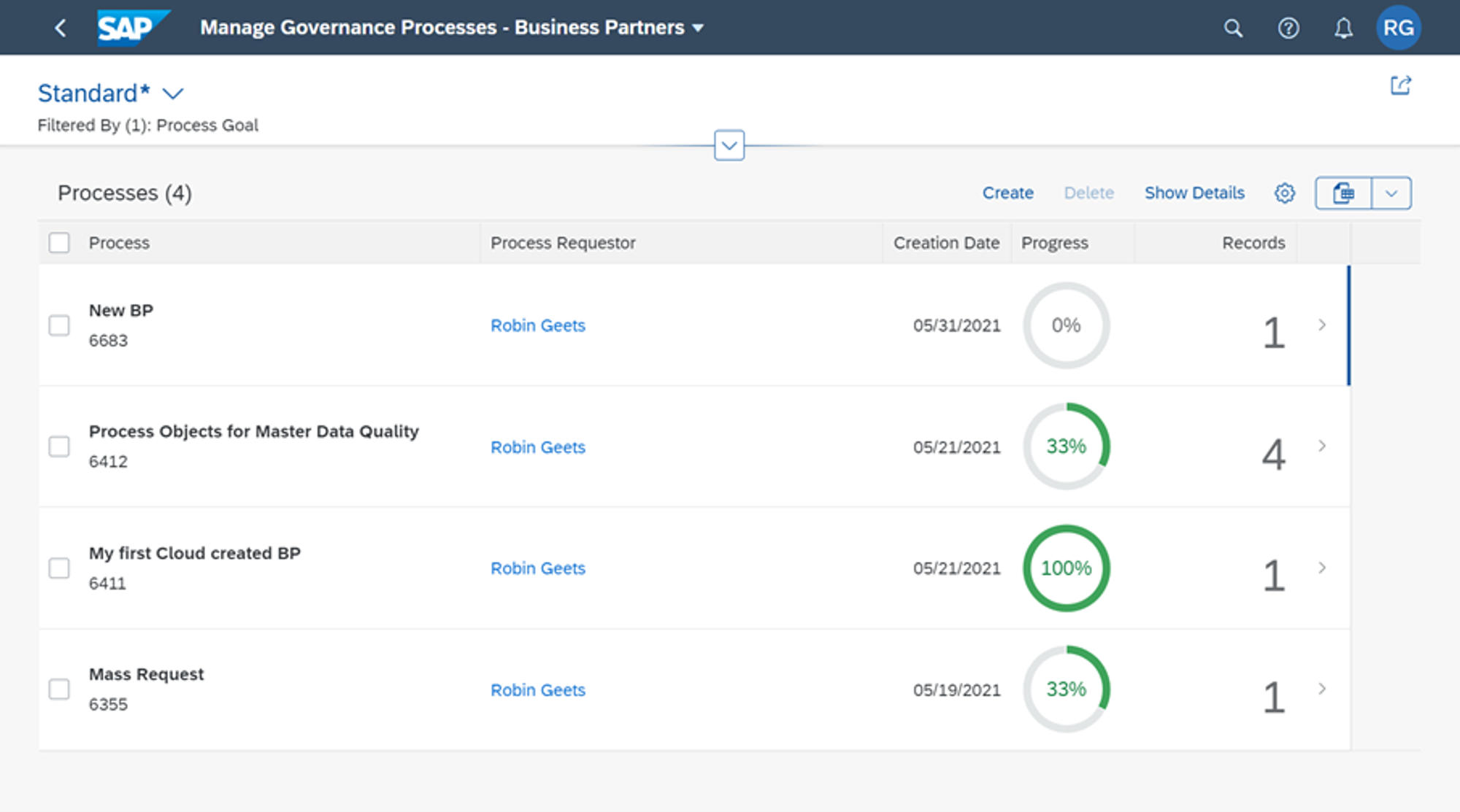Open table settings gear icon
1460x812 pixels.
[x=1285, y=193]
